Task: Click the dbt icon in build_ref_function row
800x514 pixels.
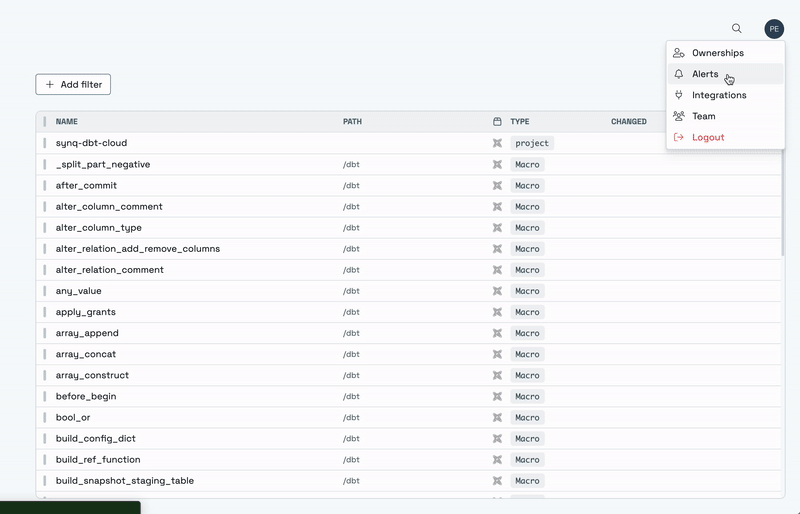Action: click(497, 460)
